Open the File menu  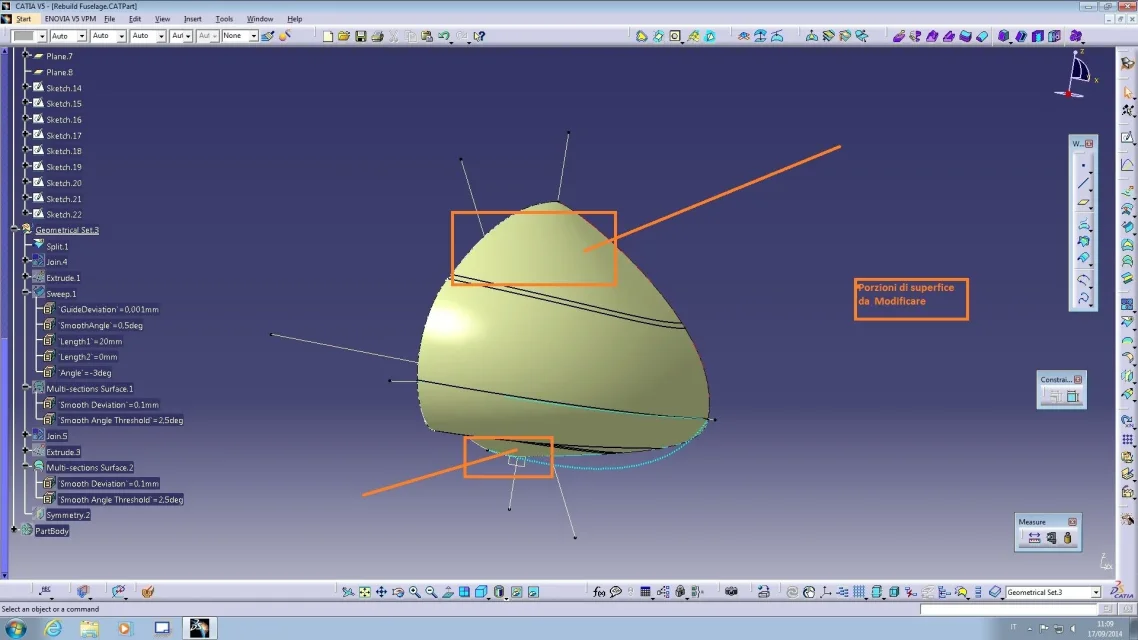tap(110, 19)
